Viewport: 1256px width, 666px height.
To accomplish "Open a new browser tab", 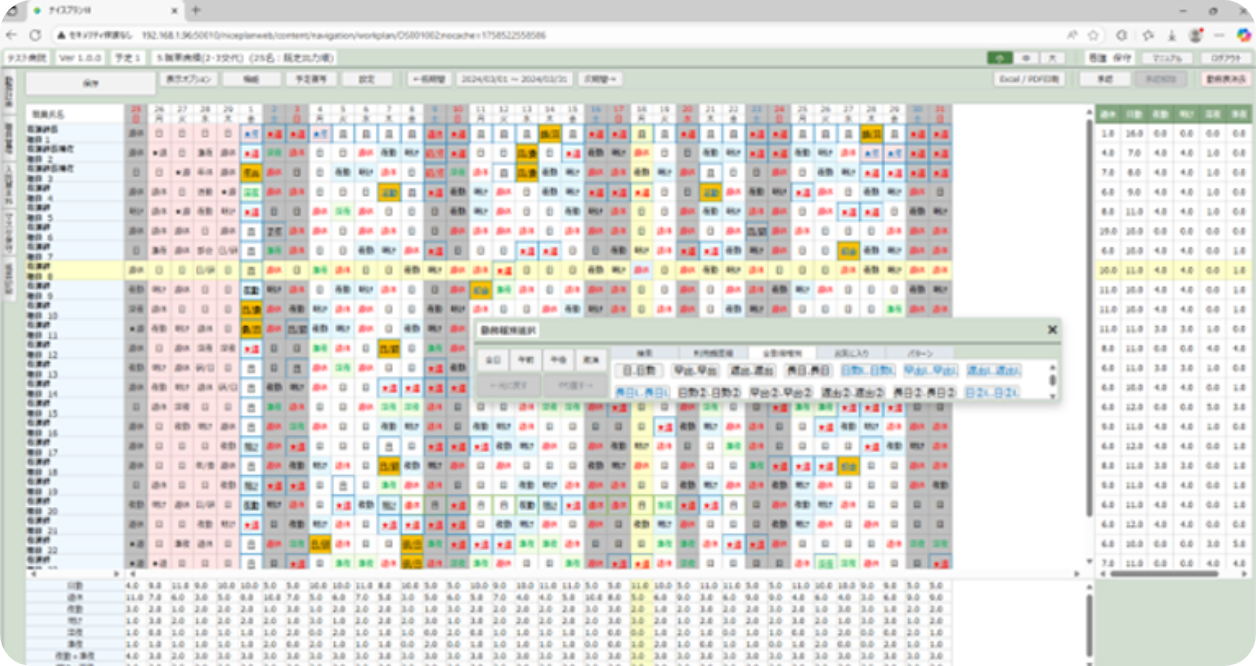I will pyautogui.click(x=195, y=10).
